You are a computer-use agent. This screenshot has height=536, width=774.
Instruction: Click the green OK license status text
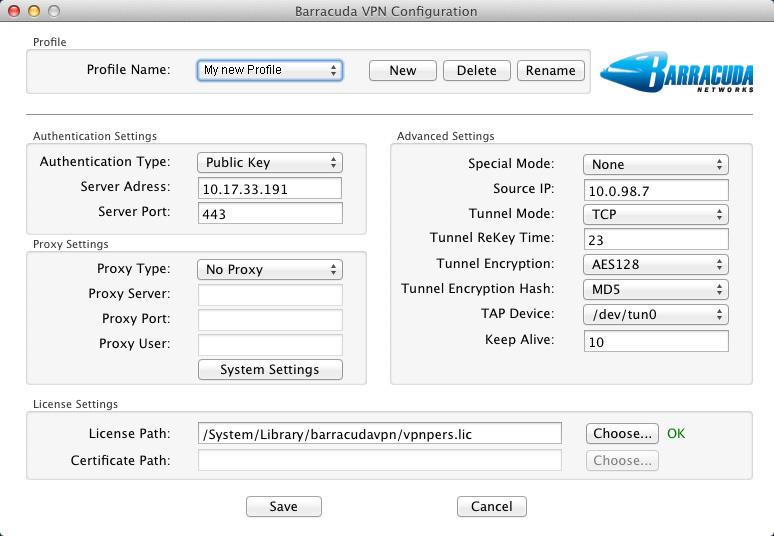(676, 433)
